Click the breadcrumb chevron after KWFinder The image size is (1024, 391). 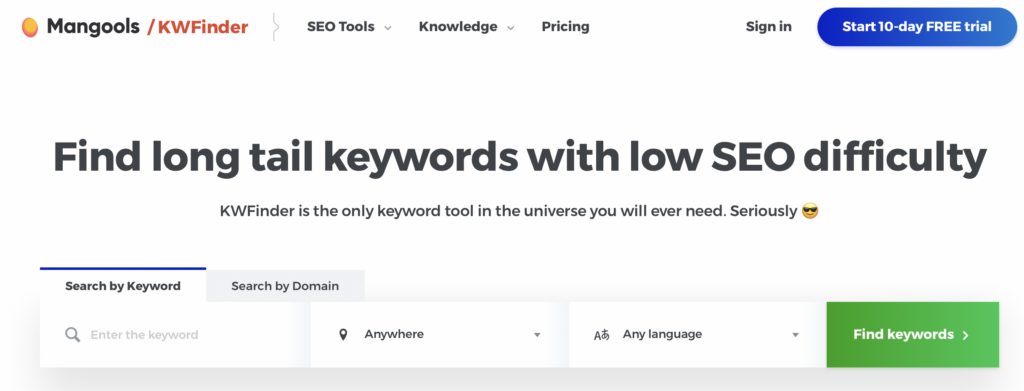(x=276, y=27)
